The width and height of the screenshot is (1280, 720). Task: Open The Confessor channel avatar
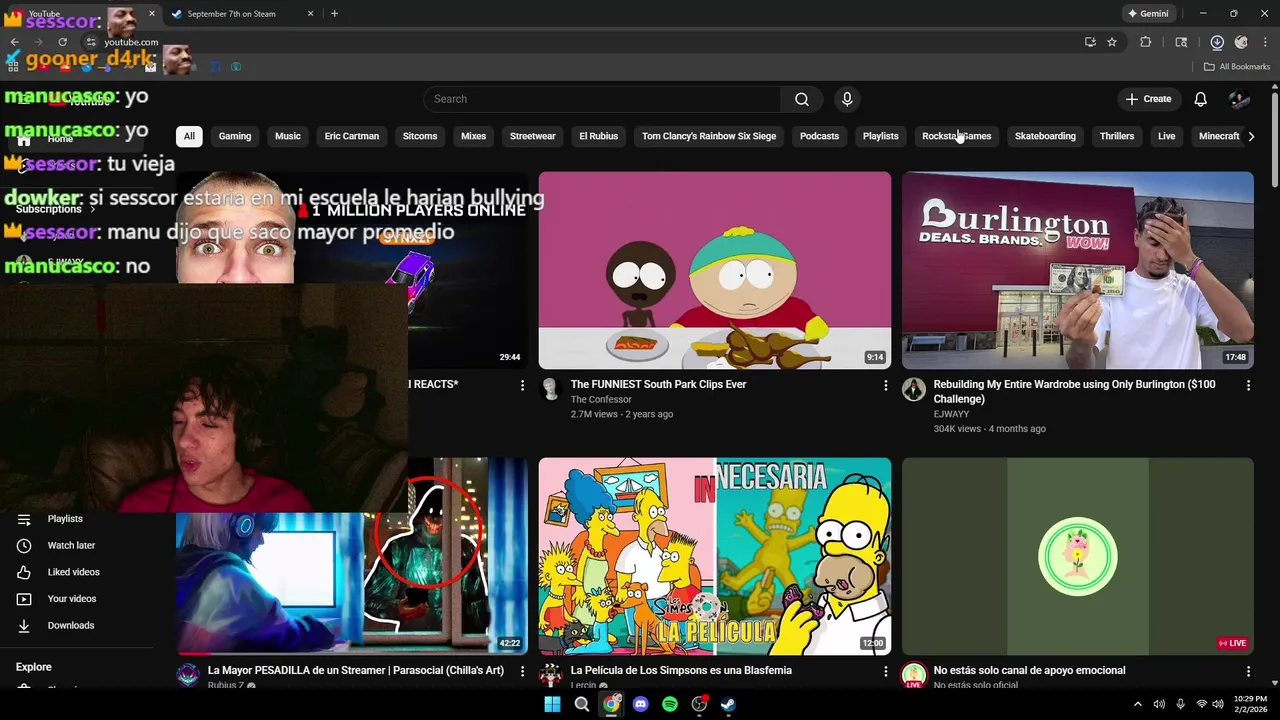pyautogui.click(x=551, y=389)
